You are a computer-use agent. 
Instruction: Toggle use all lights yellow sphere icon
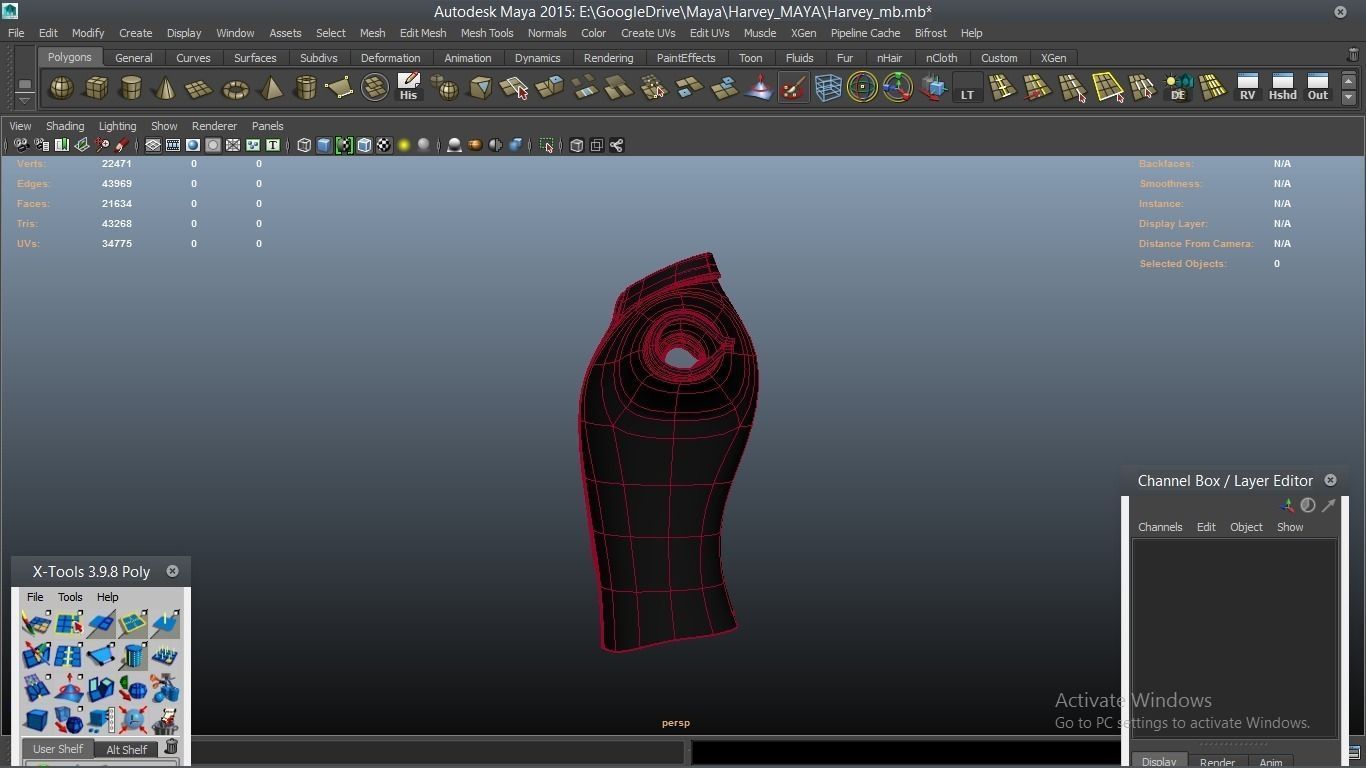point(404,145)
